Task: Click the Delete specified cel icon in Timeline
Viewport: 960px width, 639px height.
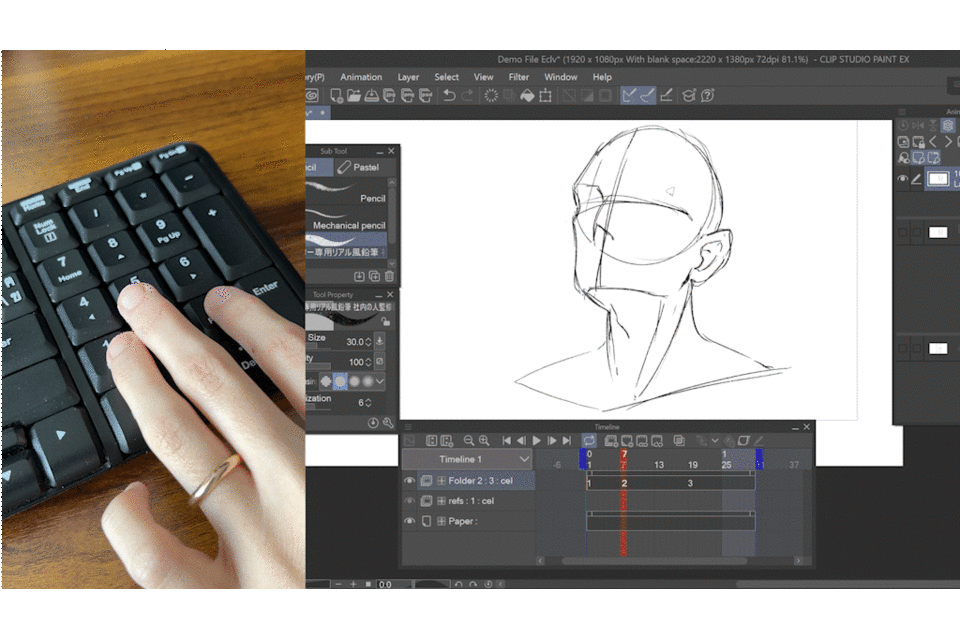Action: (657, 441)
